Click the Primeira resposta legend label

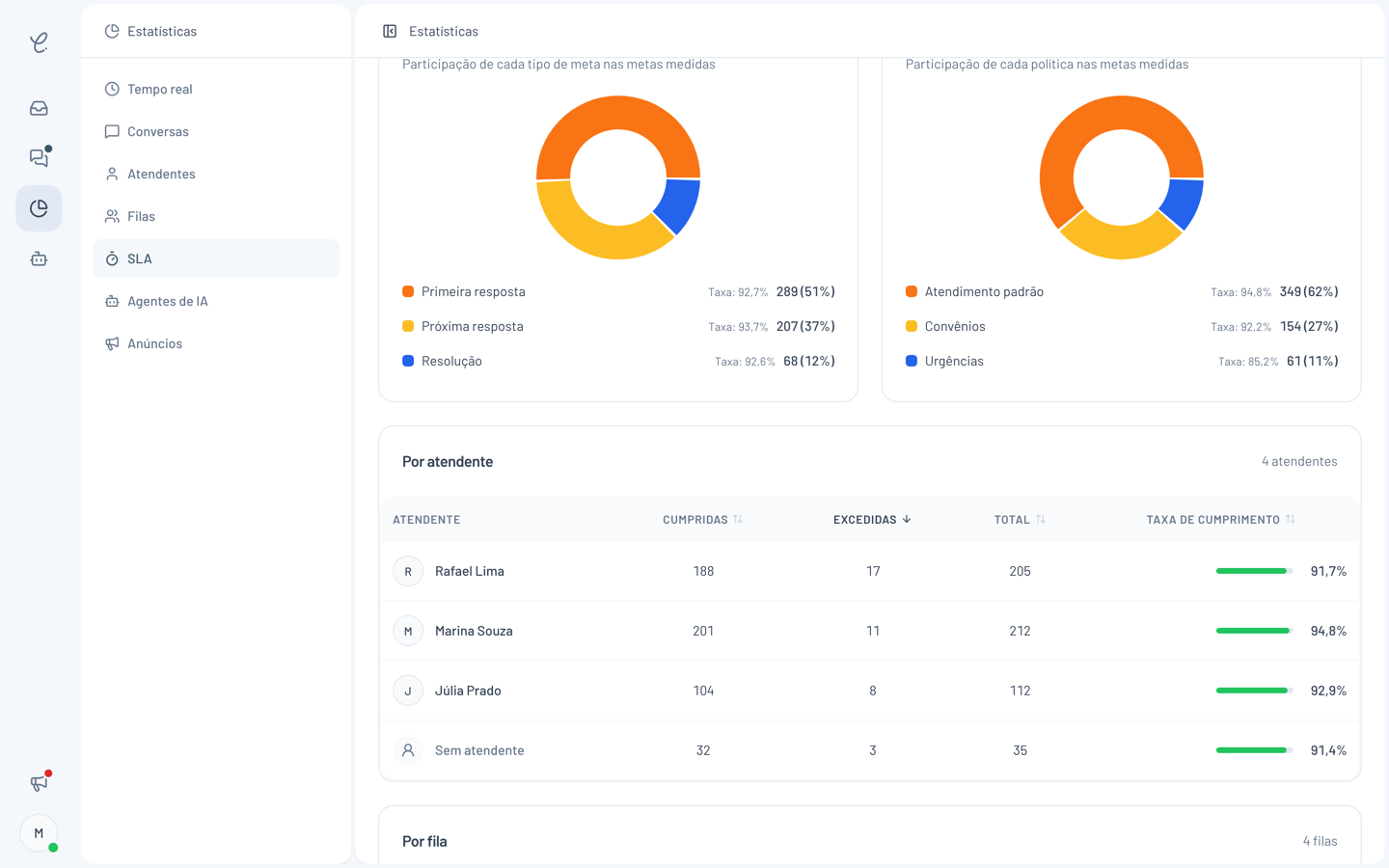click(x=474, y=291)
